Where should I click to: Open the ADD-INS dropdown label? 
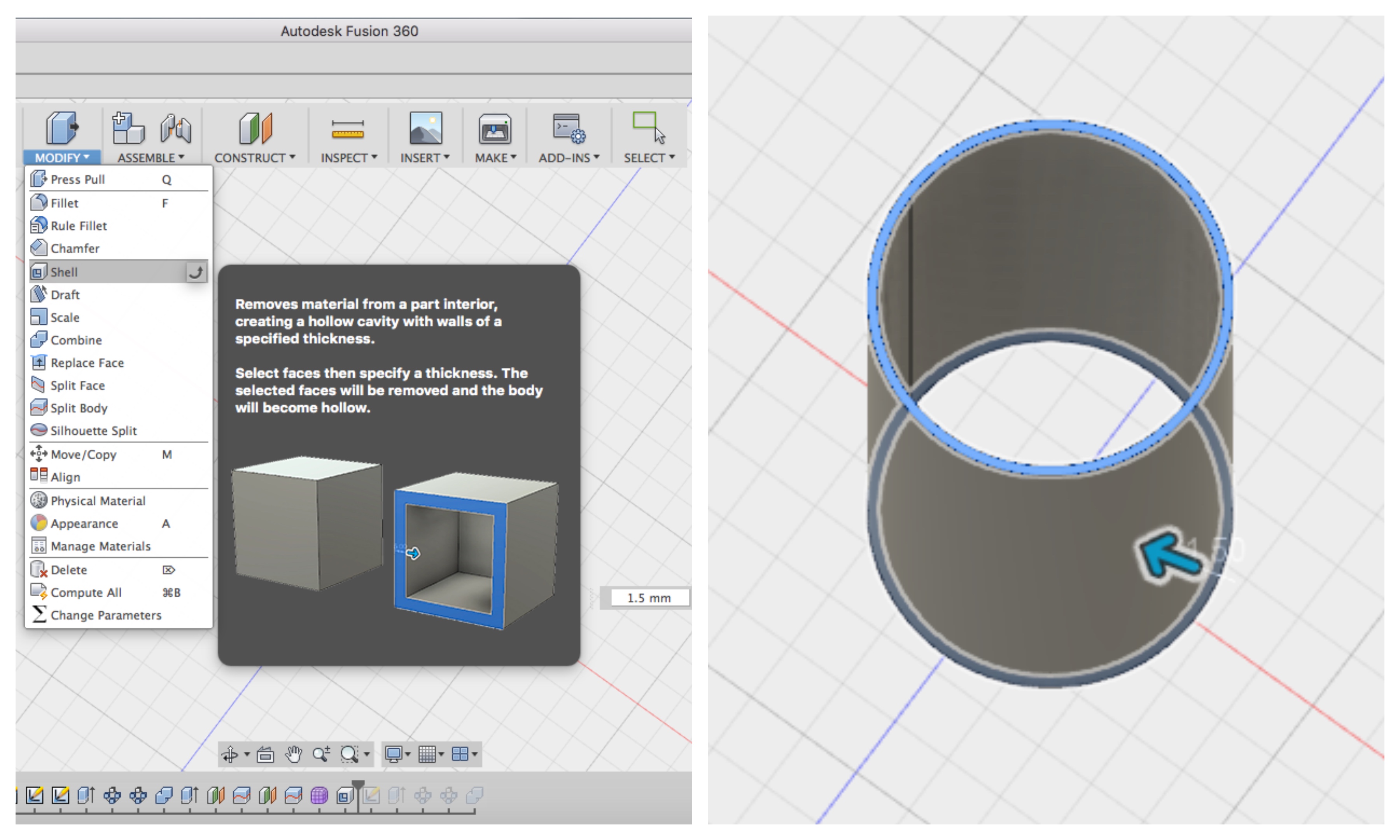tap(569, 158)
